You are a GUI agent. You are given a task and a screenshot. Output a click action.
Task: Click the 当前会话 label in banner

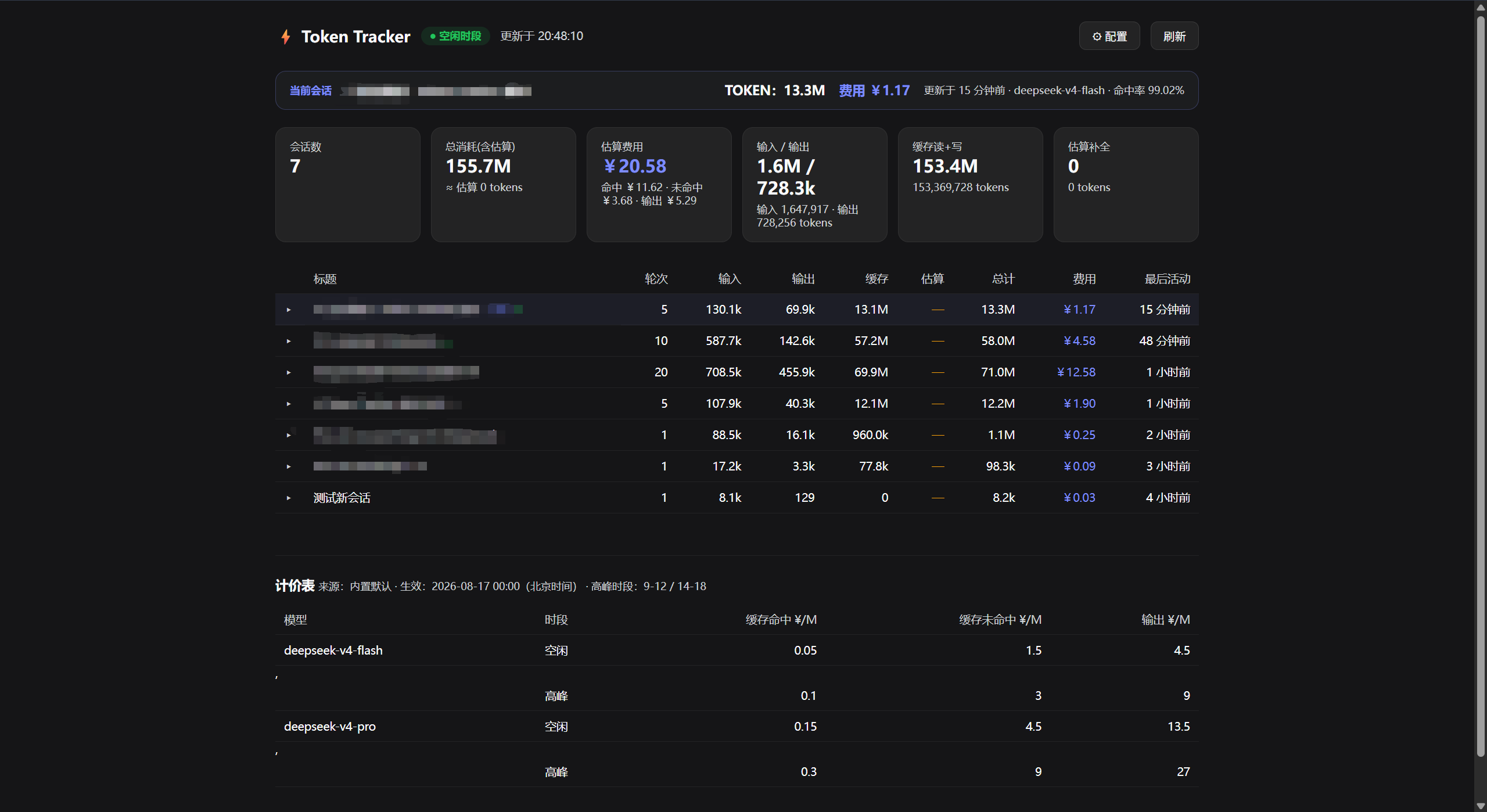(x=311, y=91)
